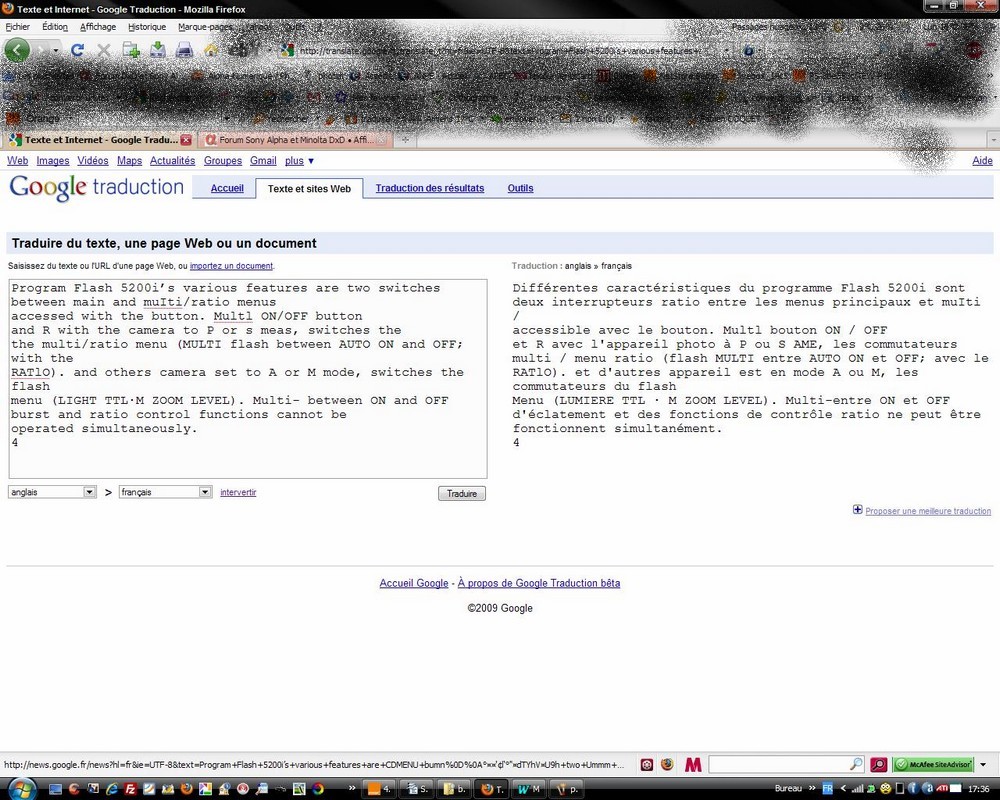The width and height of the screenshot is (1000, 800).
Task: Click the Traduire button
Action: click(x=462, y=493)
